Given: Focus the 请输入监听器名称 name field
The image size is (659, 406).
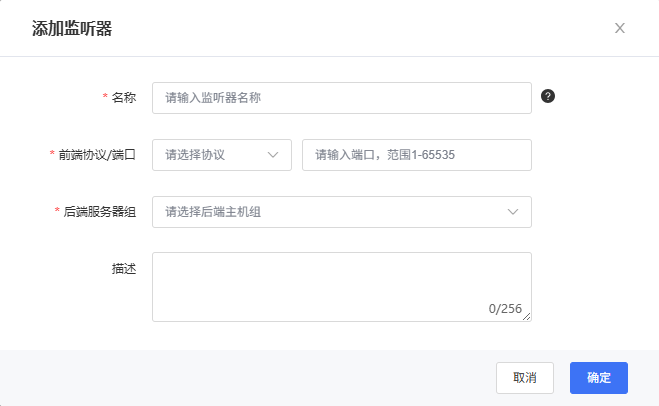Looking at the screenshot, I should (341, 98).
